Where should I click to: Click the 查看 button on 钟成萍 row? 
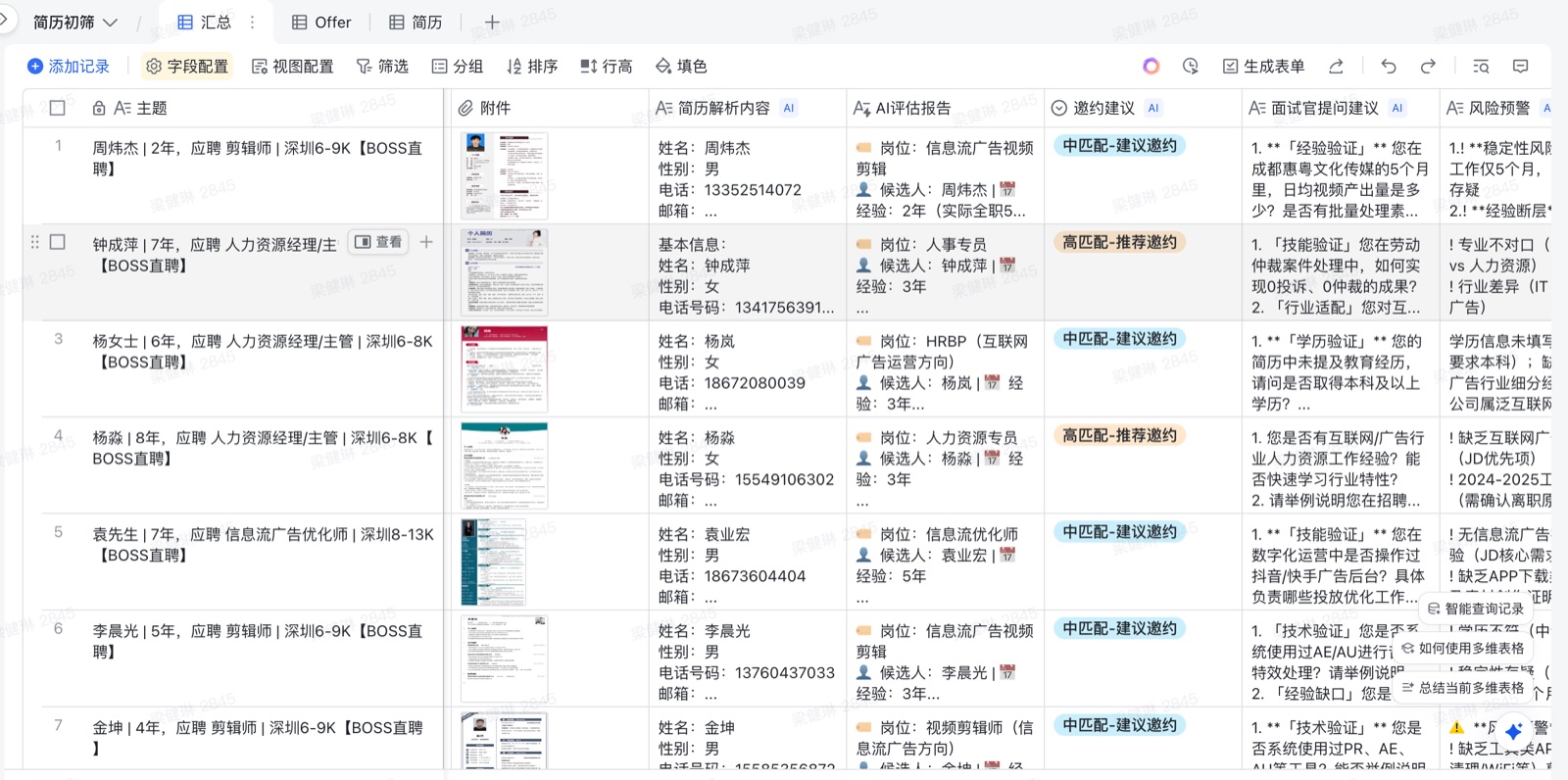(379, 241)
